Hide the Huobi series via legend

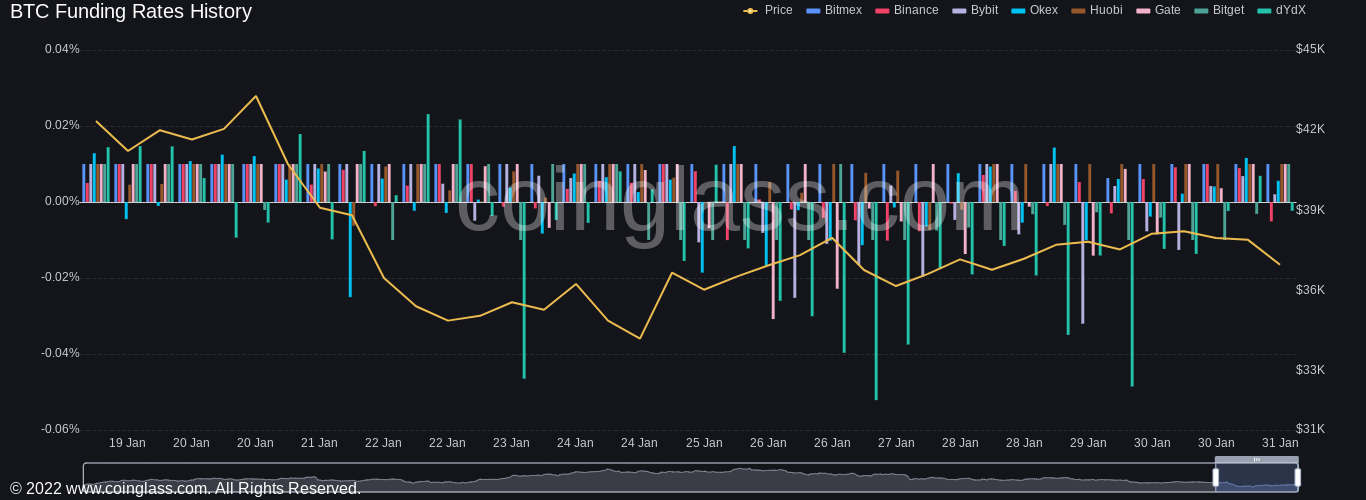pos(1096,10)
